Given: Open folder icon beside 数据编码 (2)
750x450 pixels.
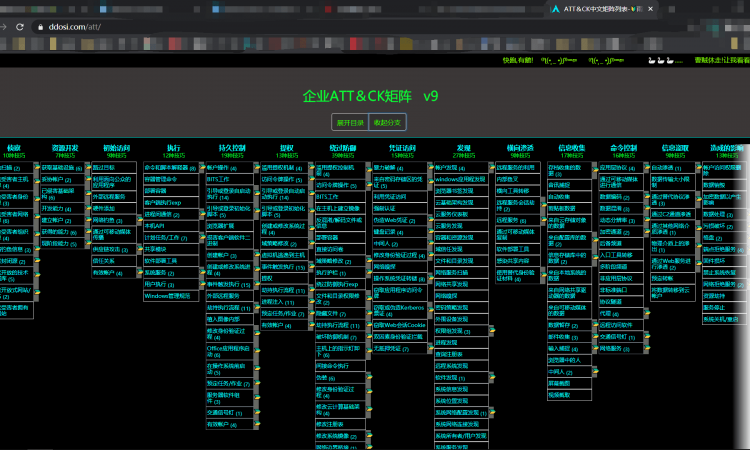Looking at the screenshot, I should 647,197.
